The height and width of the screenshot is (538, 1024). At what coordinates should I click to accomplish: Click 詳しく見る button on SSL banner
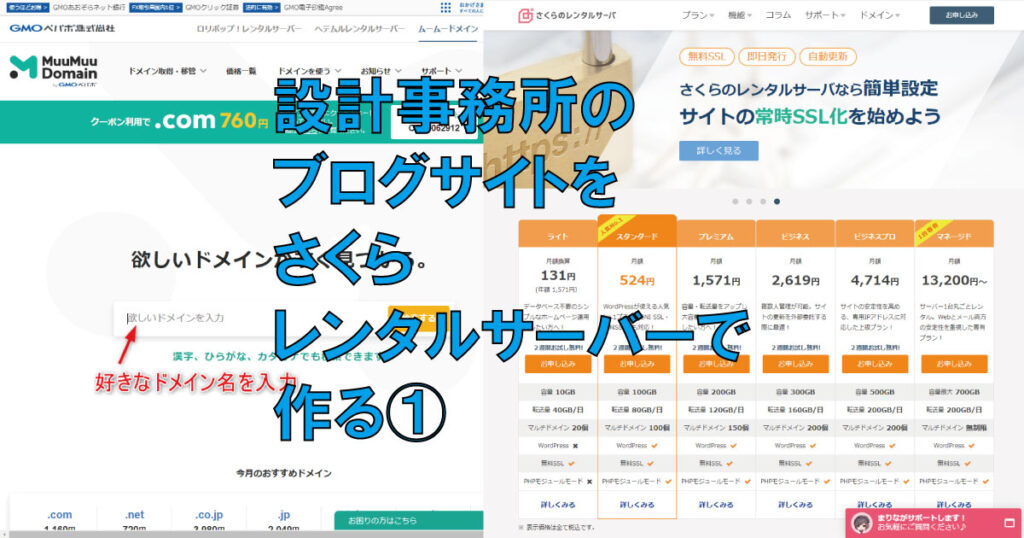(718, 151)
